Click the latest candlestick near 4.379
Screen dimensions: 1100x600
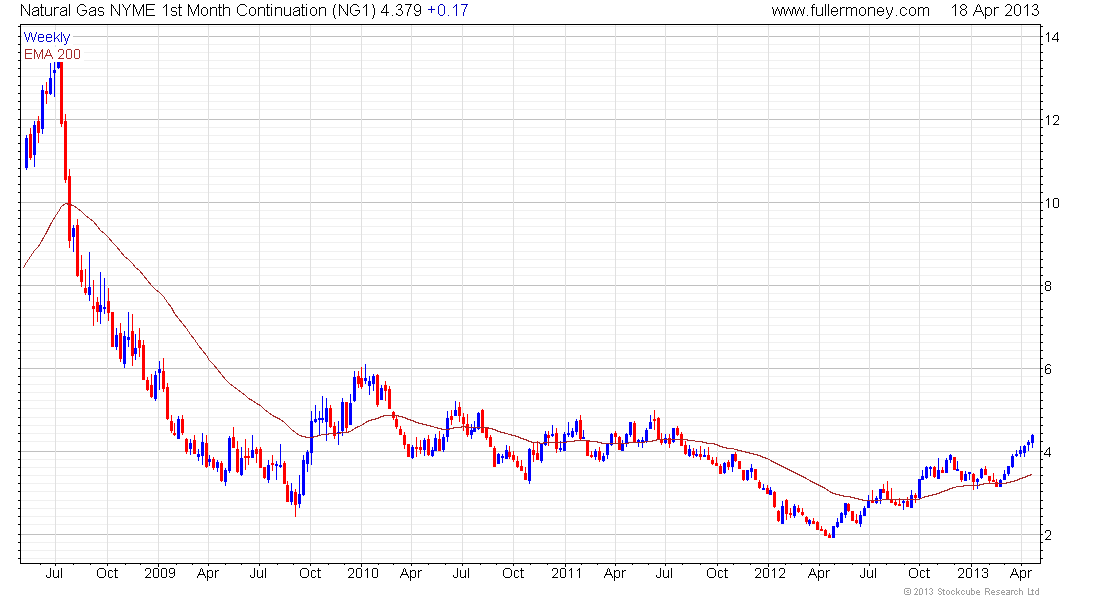[x=1032, y=440]
